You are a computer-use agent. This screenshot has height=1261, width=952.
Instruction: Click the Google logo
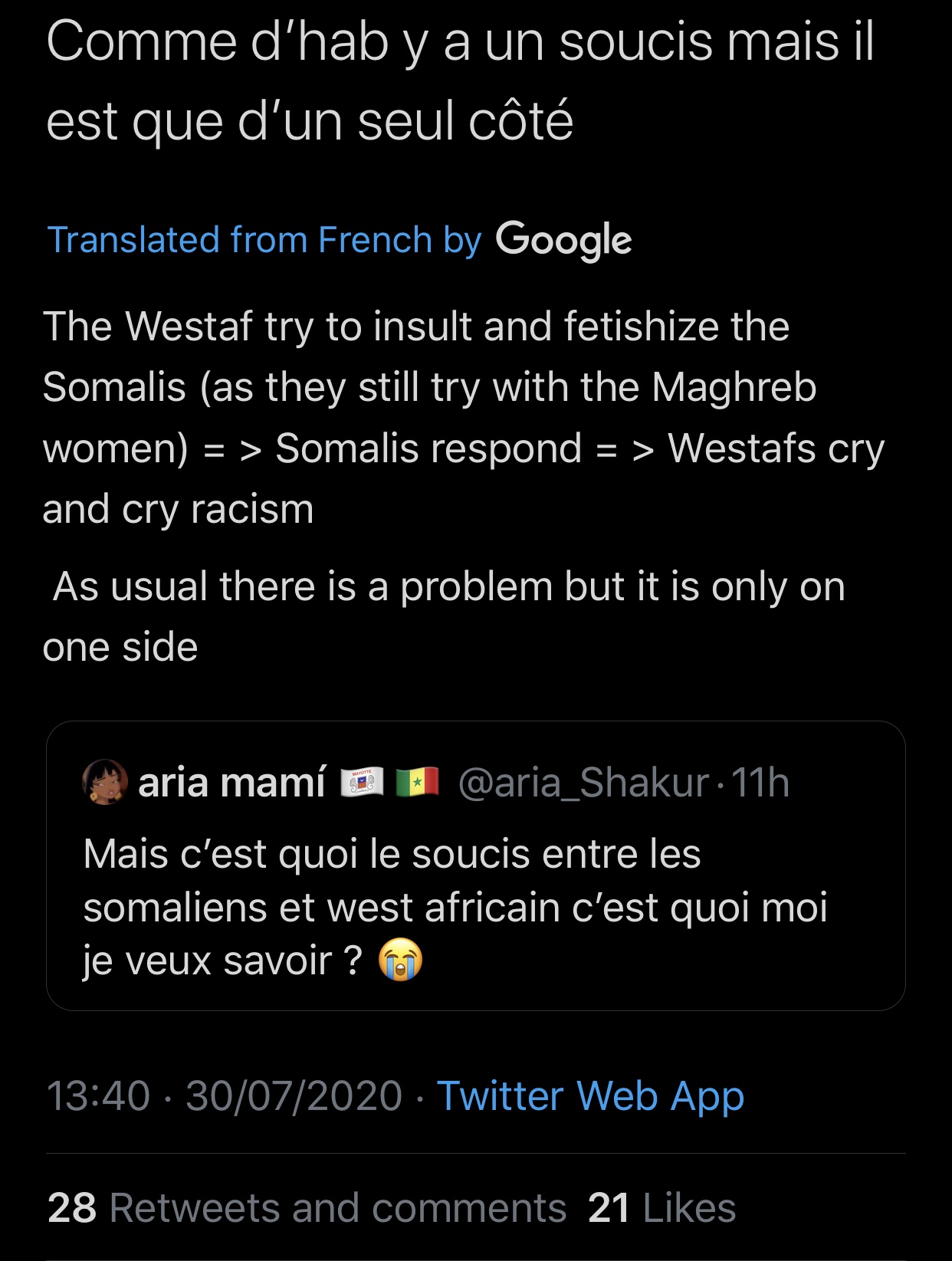pos(563,240)
